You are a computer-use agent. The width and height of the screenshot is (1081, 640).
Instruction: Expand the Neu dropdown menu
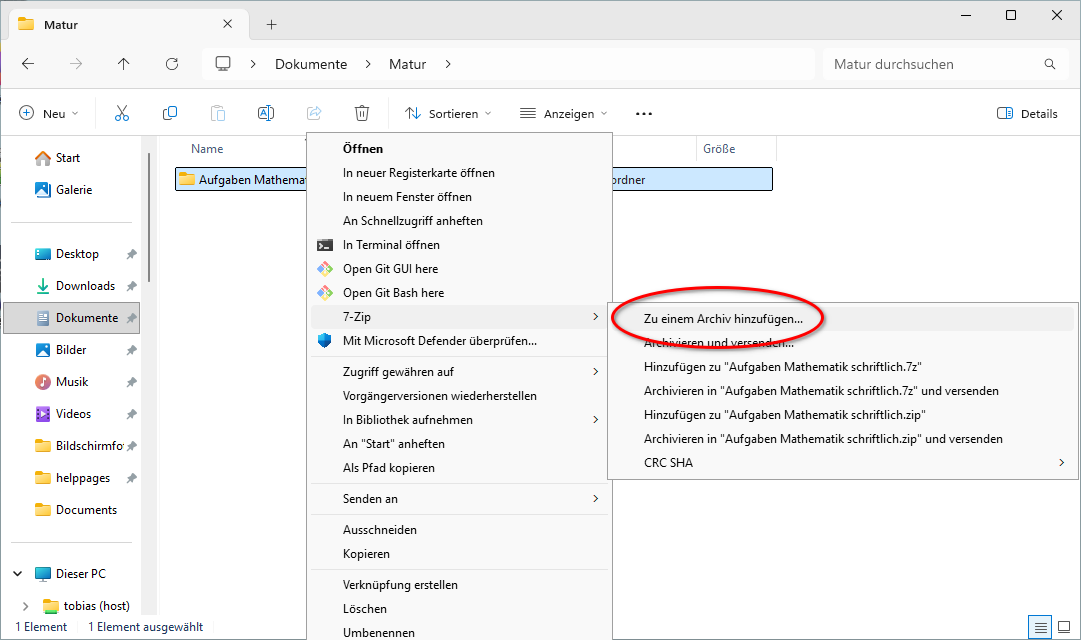click(49, 114)
